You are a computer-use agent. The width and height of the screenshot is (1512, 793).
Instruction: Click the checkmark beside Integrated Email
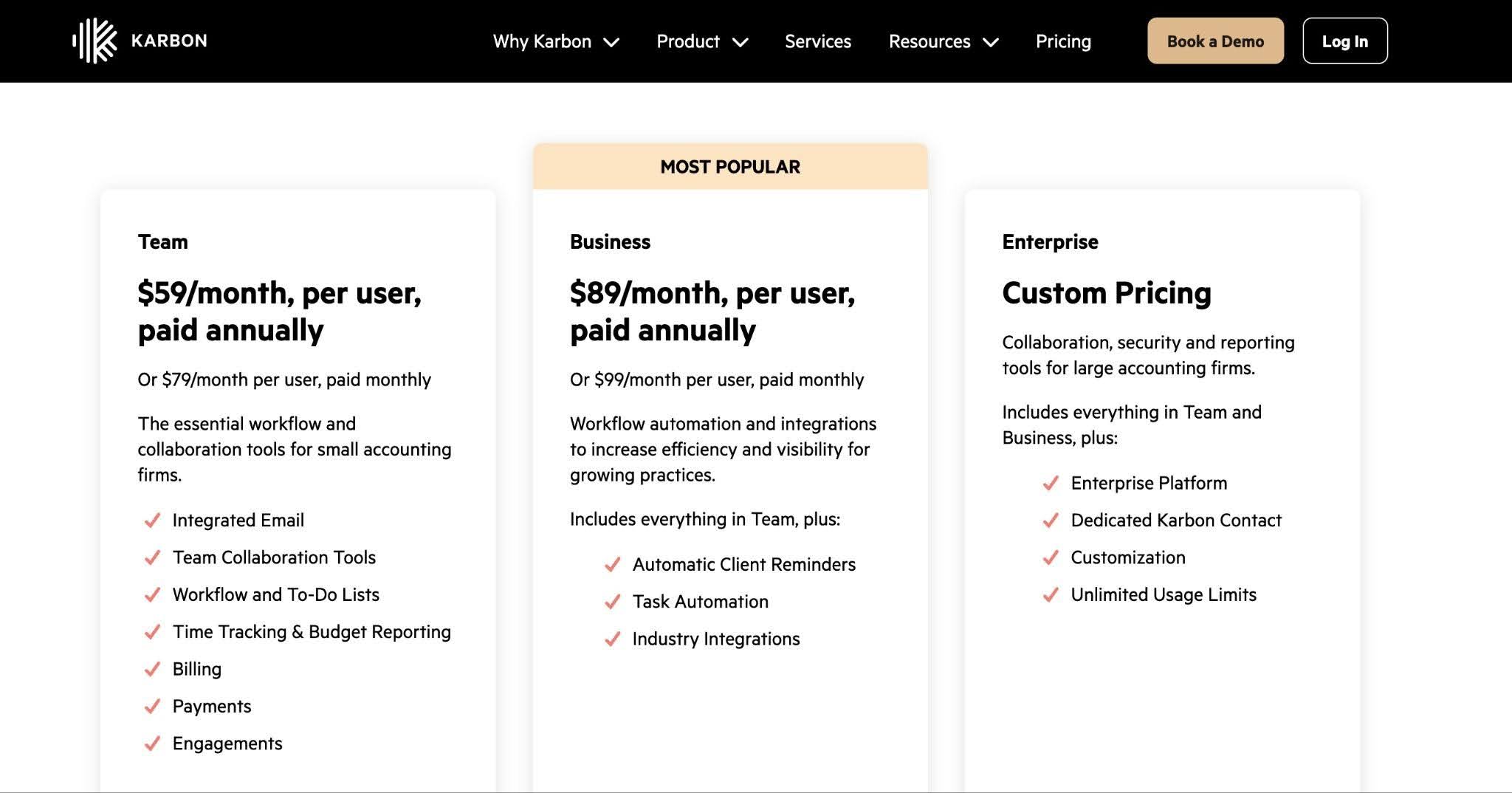152,521
